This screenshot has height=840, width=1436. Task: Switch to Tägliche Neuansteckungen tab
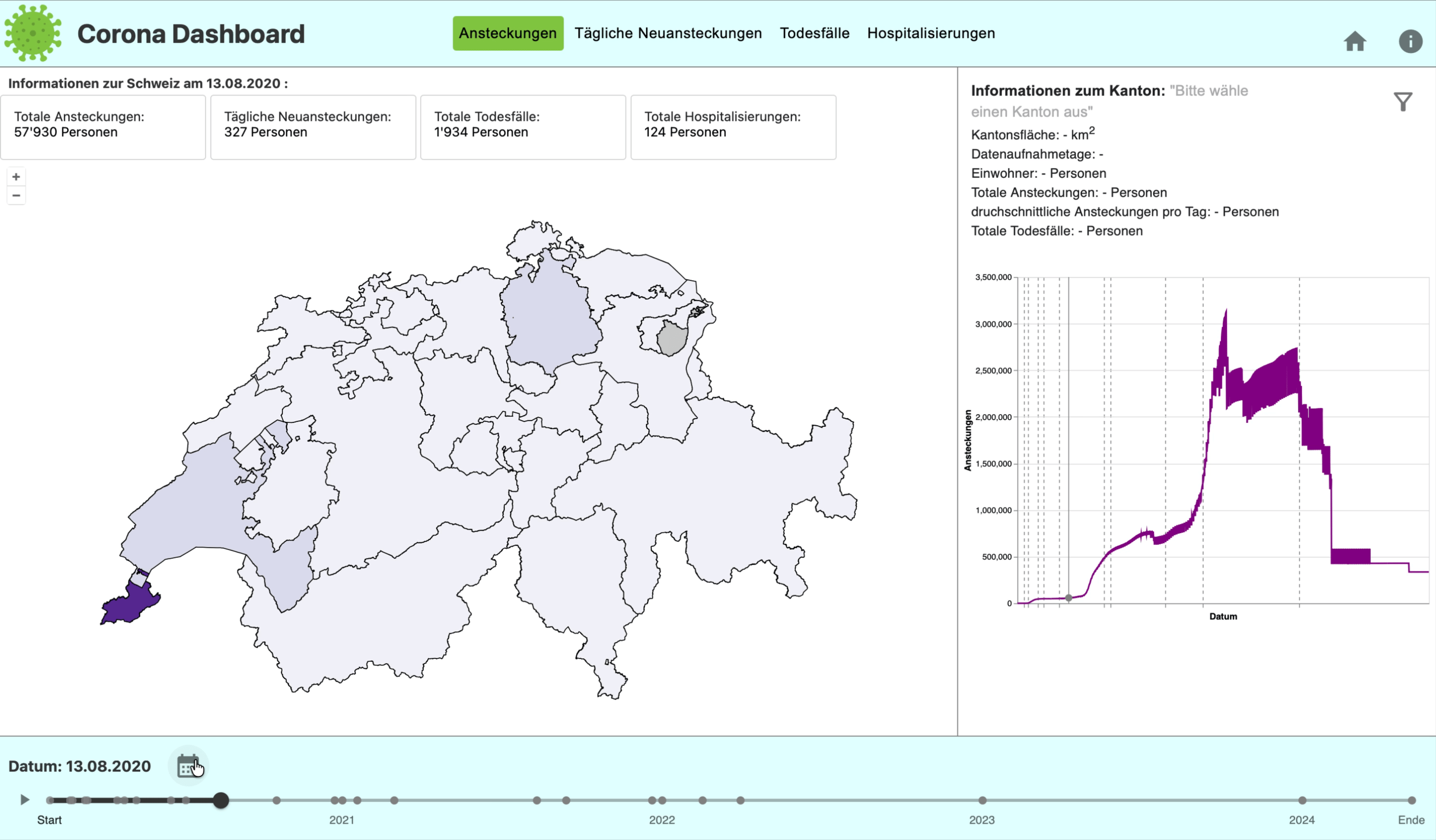point(668,33)
